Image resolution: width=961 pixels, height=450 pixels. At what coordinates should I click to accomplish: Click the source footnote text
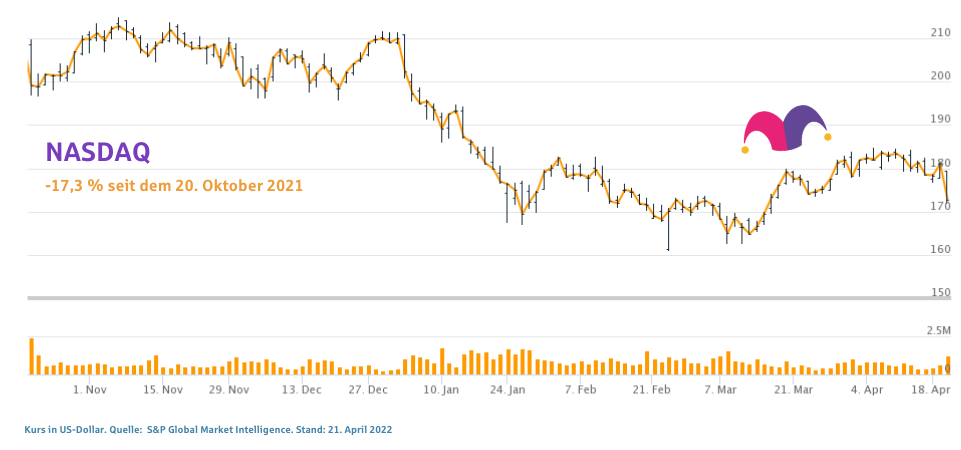tap(208, 429)
